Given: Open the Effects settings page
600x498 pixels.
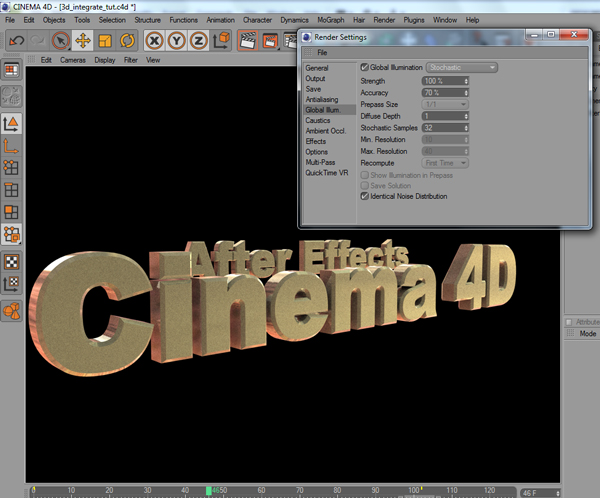Looking at the screenshot, I should (x=316, y=141).
